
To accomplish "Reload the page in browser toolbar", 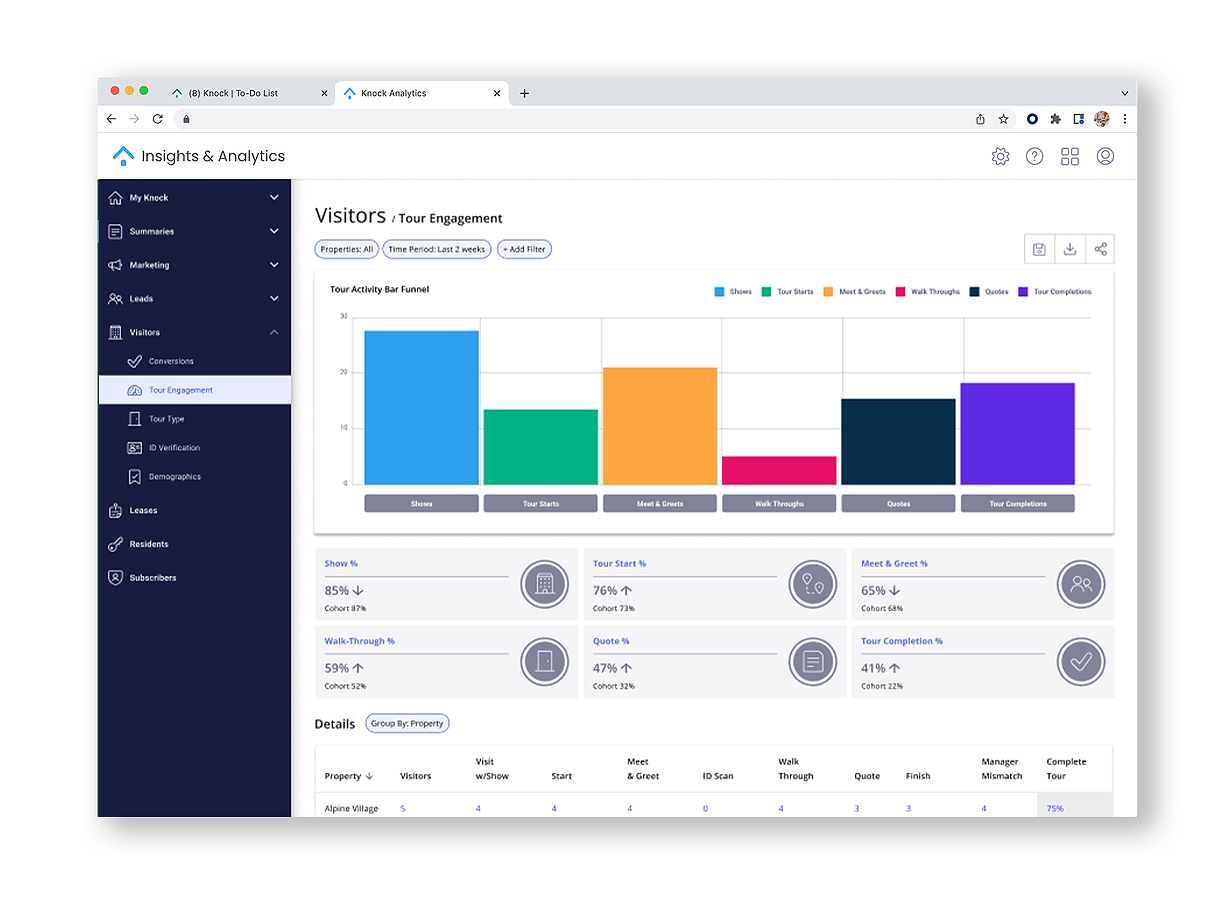I will coord(157,119).
